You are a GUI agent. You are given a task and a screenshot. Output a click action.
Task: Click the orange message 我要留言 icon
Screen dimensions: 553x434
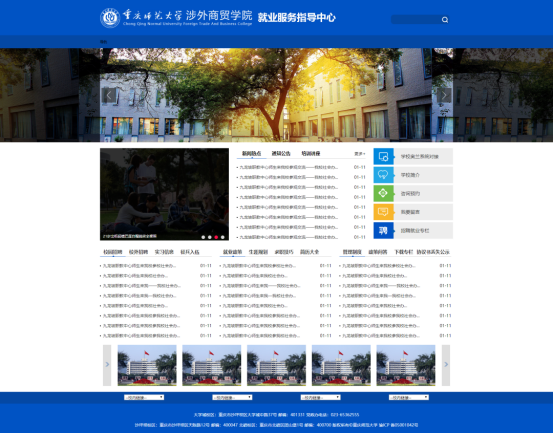pos(383,212)
